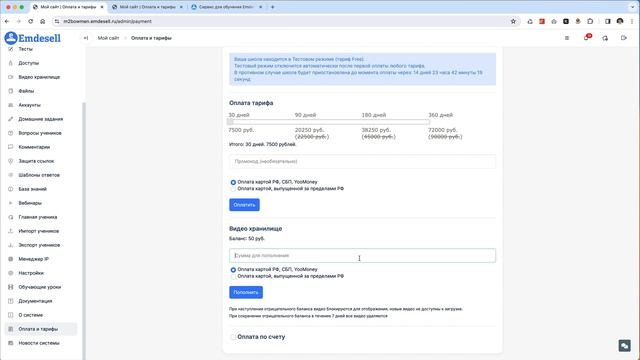This screenshot has width=640, height=360.
Task: Open the tab search dropdown arrow
Action: click(632, 7)
